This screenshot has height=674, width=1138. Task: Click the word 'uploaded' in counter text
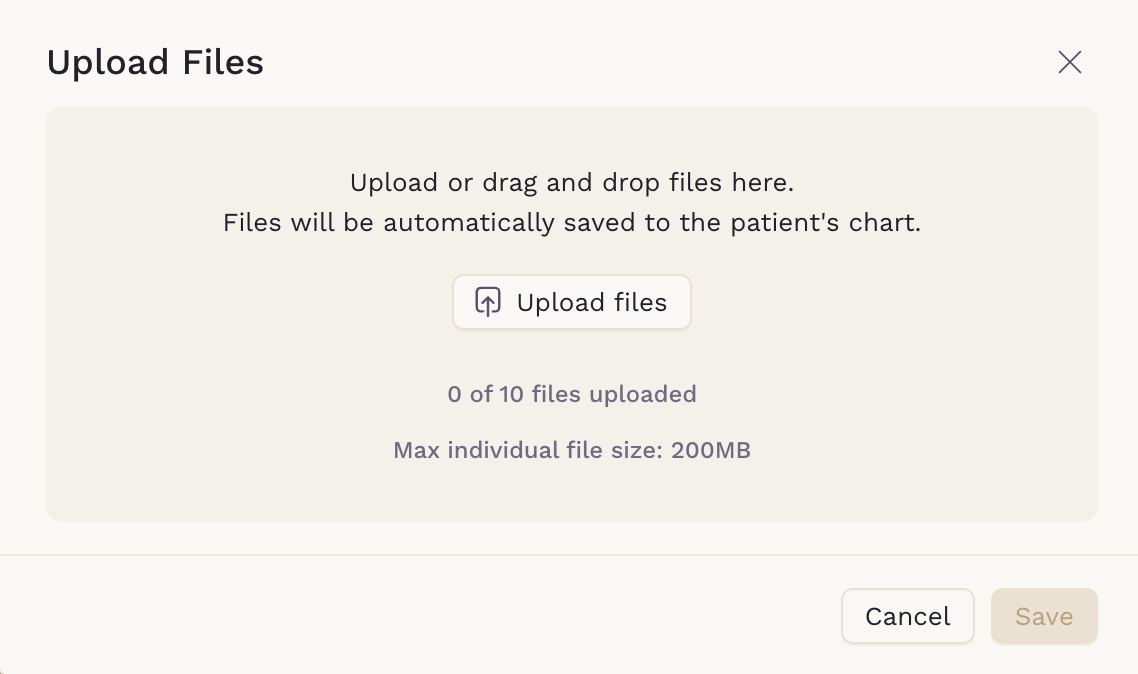pos(642,394)
